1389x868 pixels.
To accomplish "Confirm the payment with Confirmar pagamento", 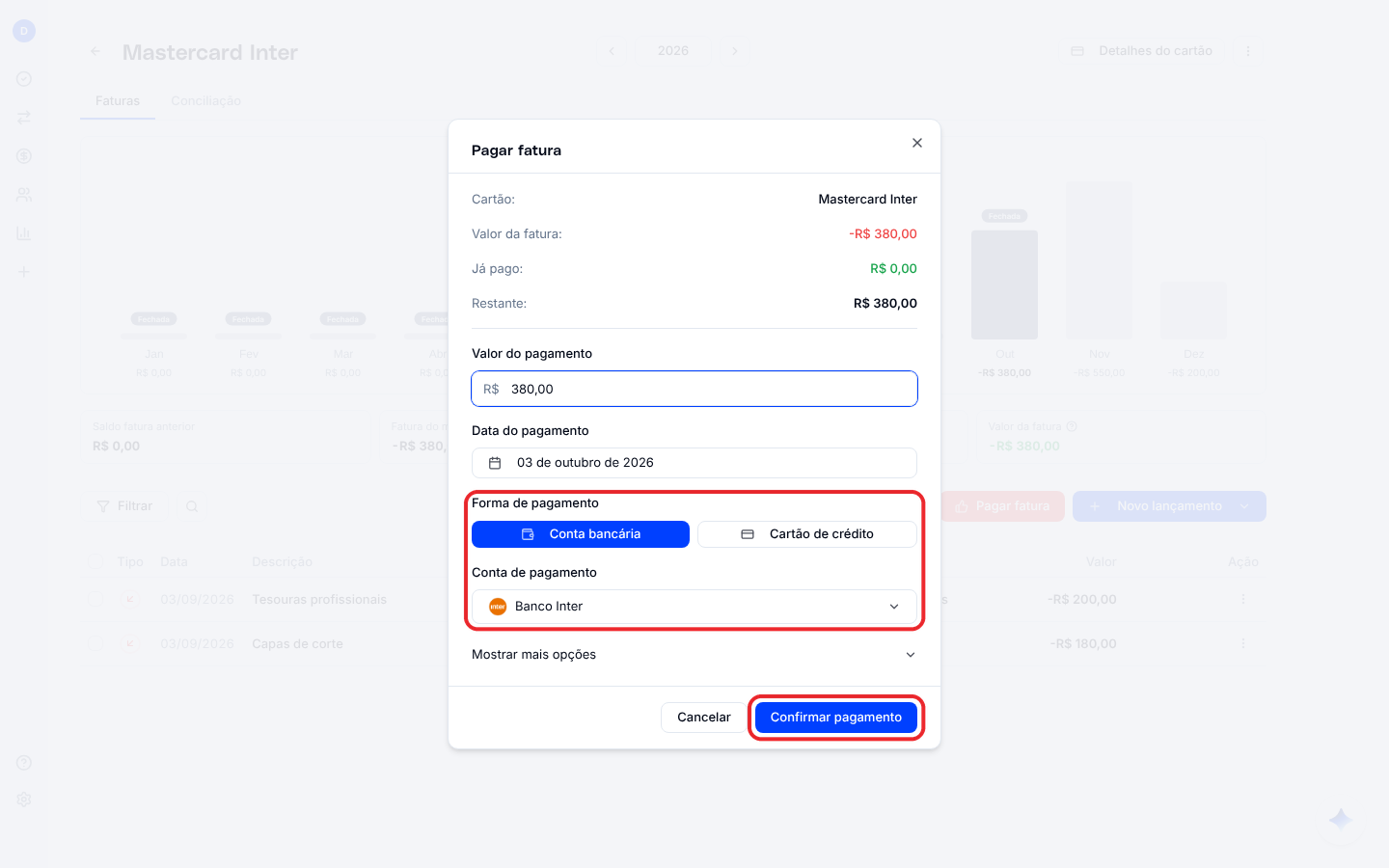I will point(836,718).
